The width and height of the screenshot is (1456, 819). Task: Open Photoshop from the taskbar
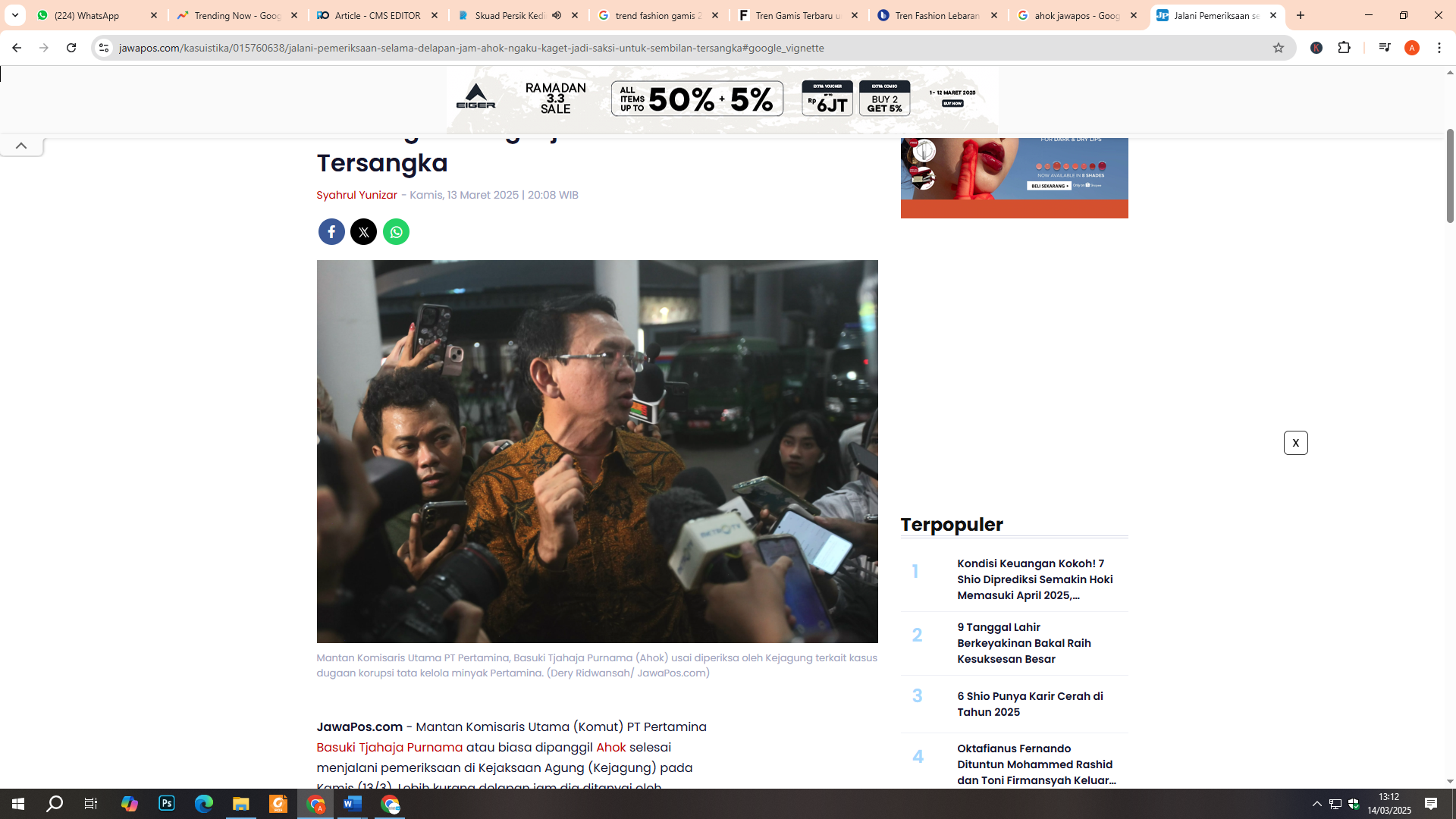point(167,804)
